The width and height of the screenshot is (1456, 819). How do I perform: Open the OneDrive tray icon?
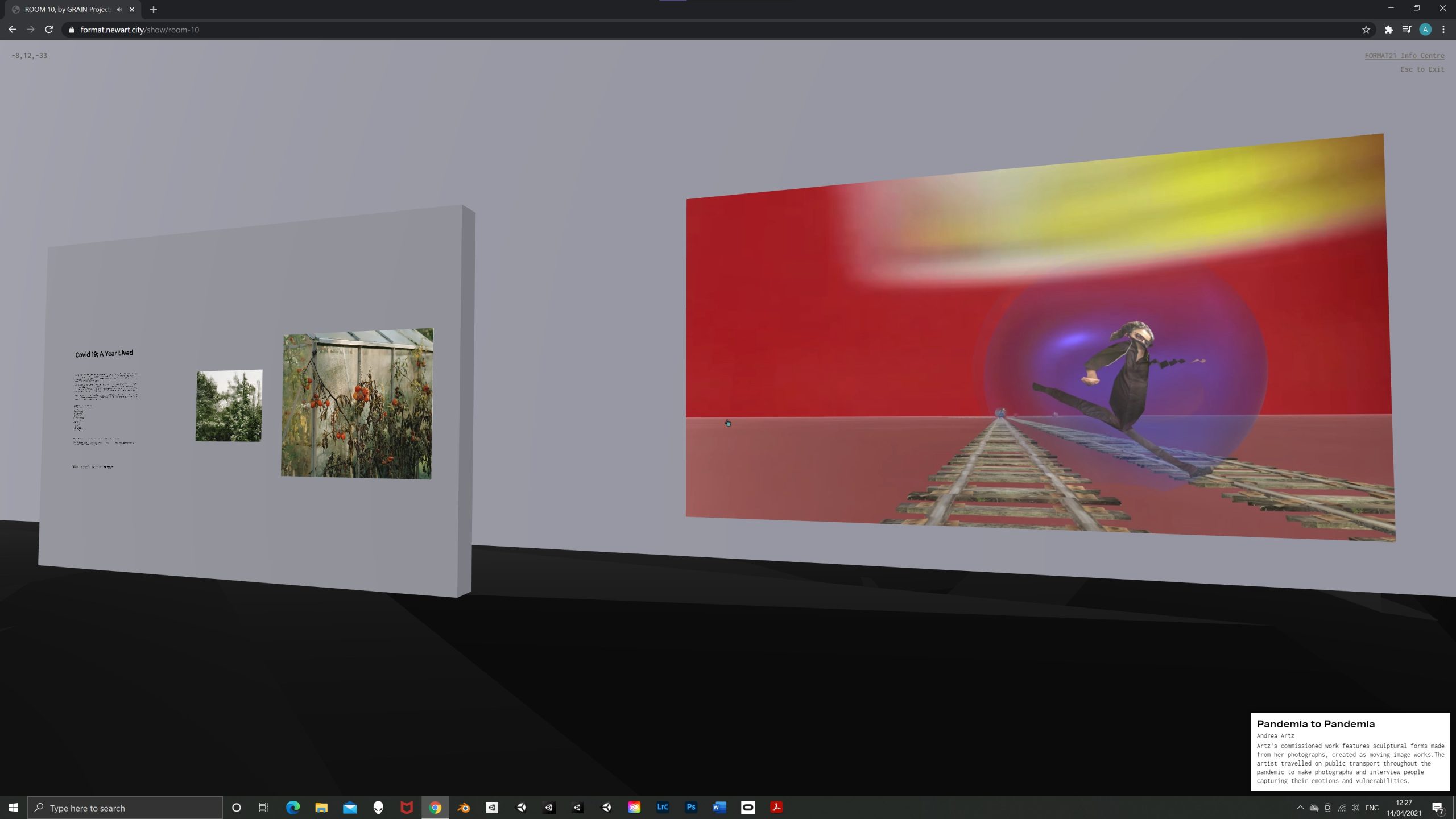point(1314,808)
